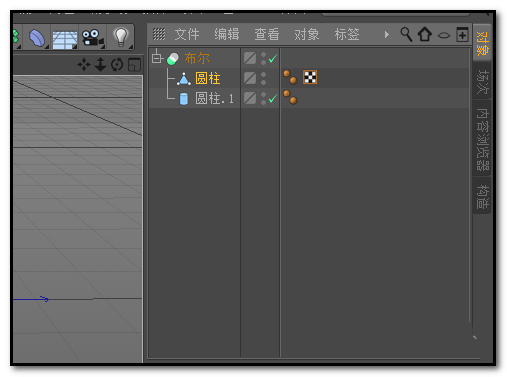Open the 标签 menu
Image resolution: width=507 pixels, height=377 pixels.
click(x=347, y=34)
